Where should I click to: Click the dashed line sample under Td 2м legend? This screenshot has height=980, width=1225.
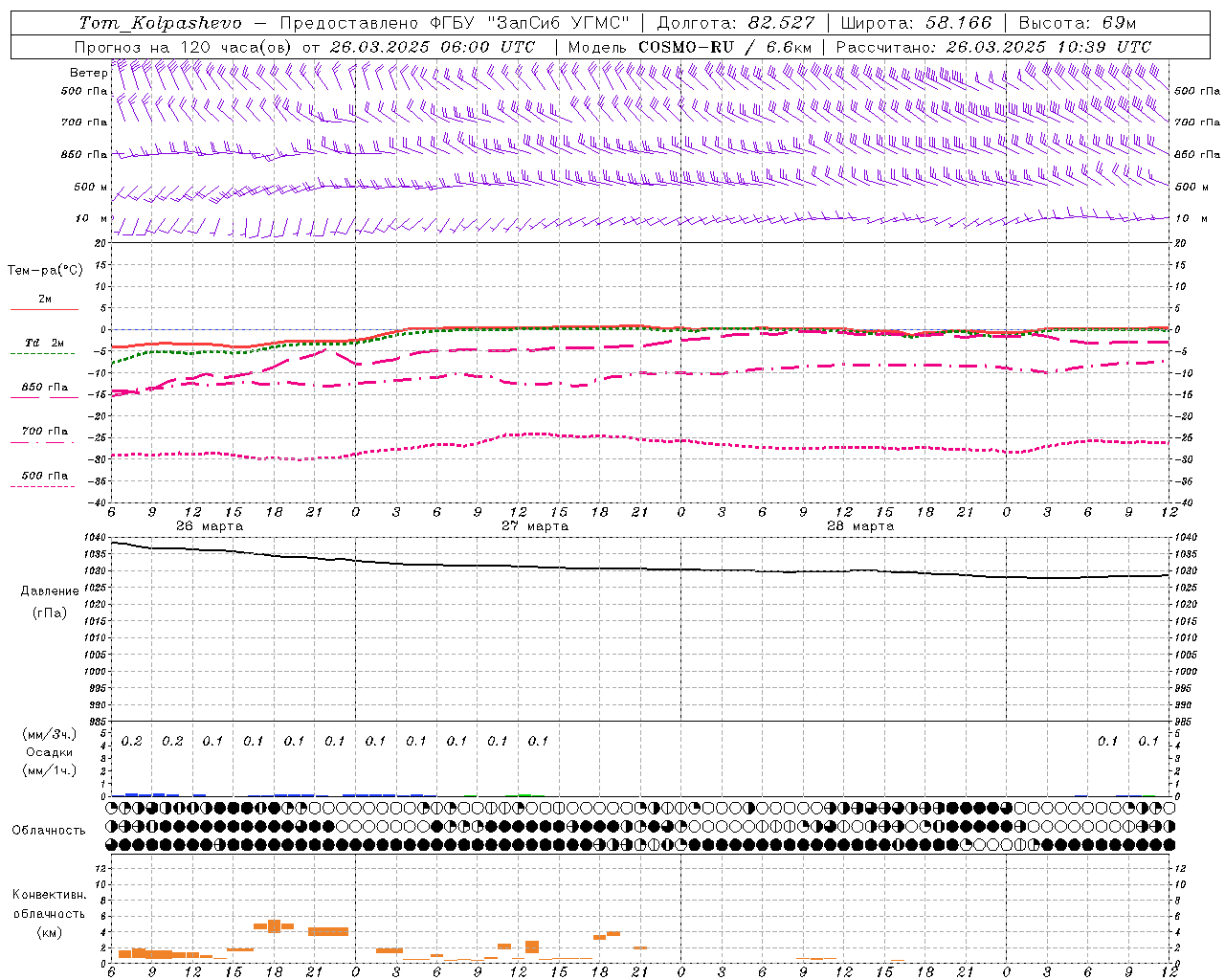(x=42, y=354)
